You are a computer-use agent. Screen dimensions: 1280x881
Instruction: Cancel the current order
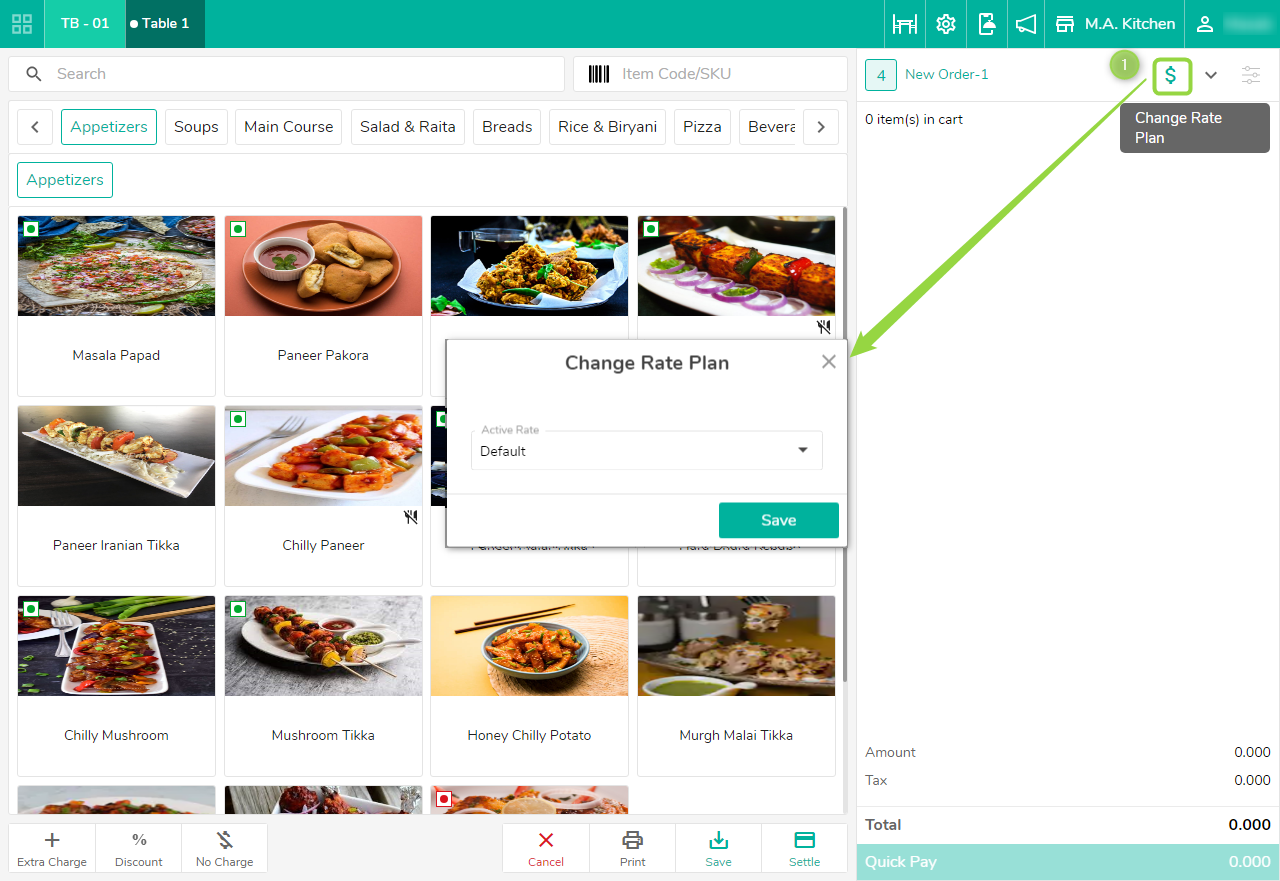click(546, 848)
